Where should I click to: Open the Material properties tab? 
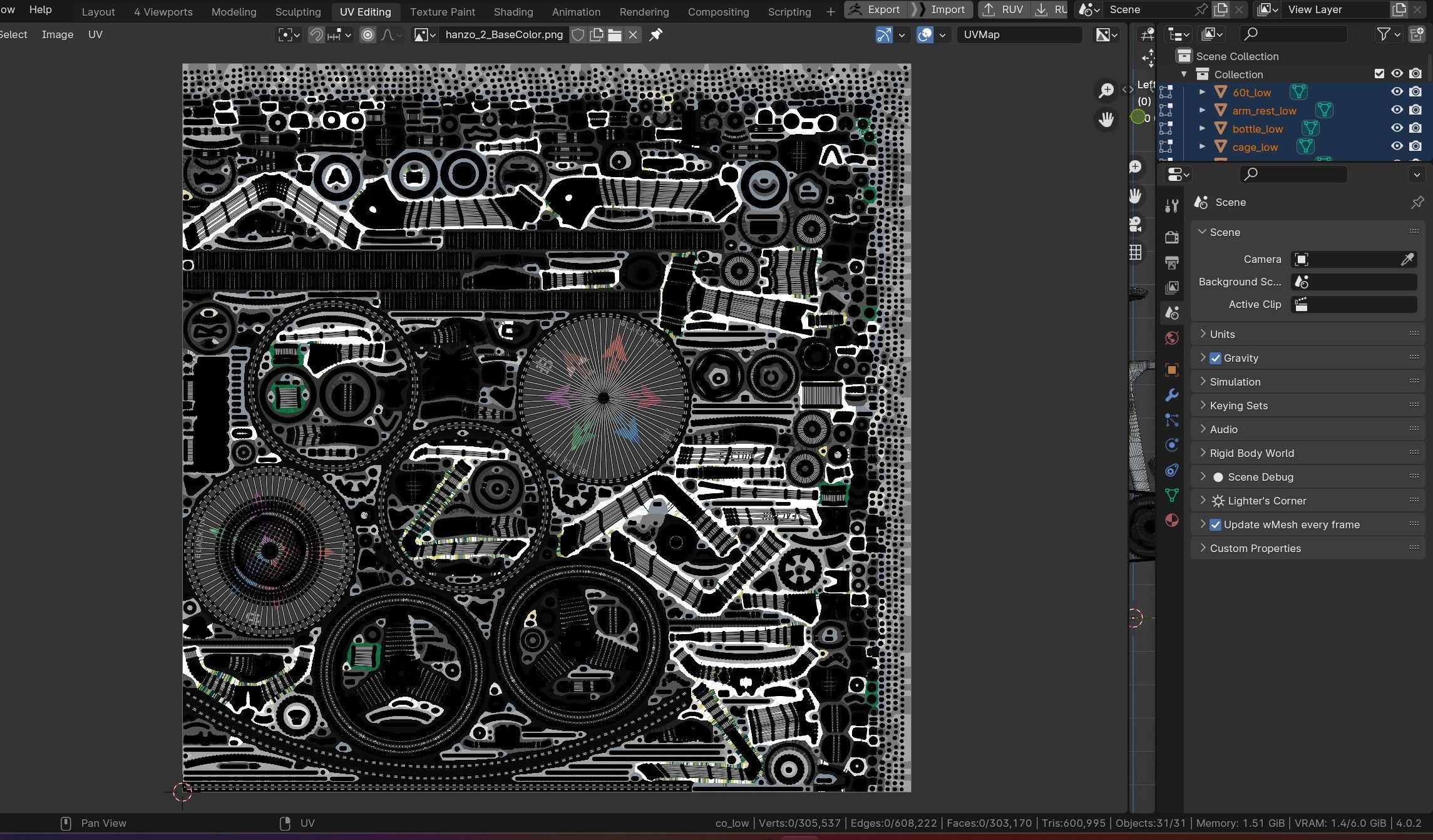click(1172, 520)
